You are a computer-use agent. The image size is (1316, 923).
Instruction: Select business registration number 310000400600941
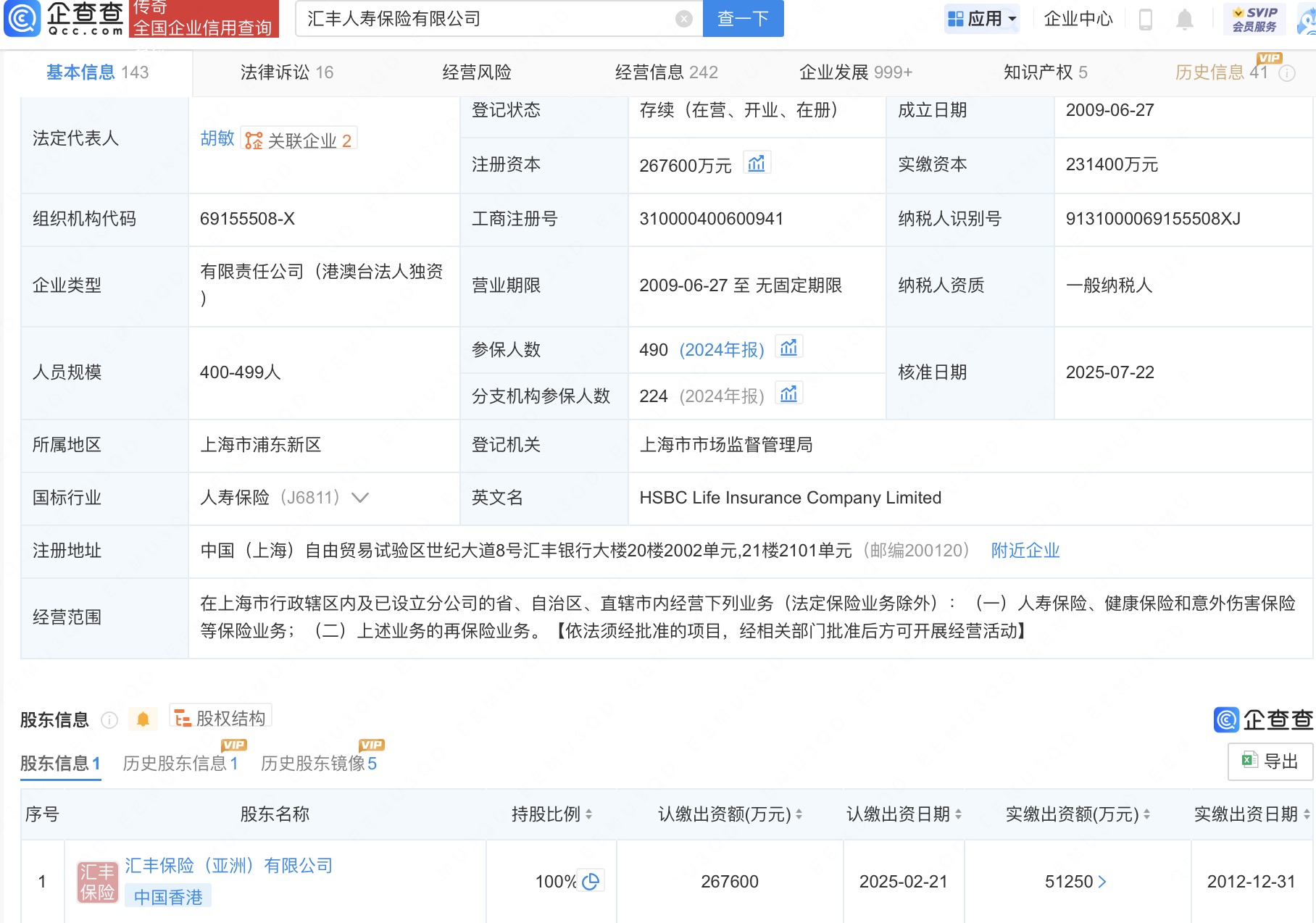(711, 219)
